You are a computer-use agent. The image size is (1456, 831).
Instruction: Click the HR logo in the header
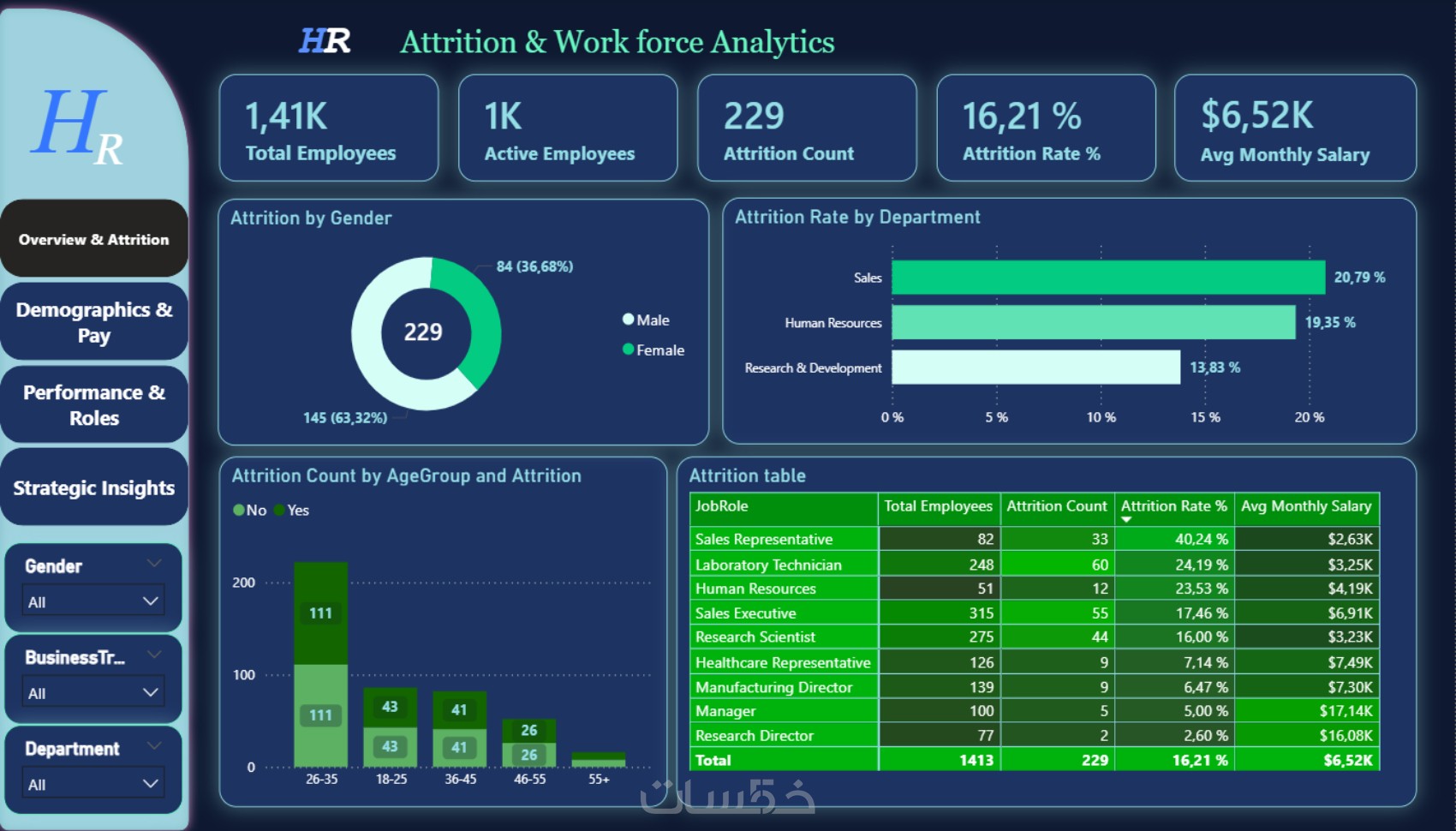[325, 40]
